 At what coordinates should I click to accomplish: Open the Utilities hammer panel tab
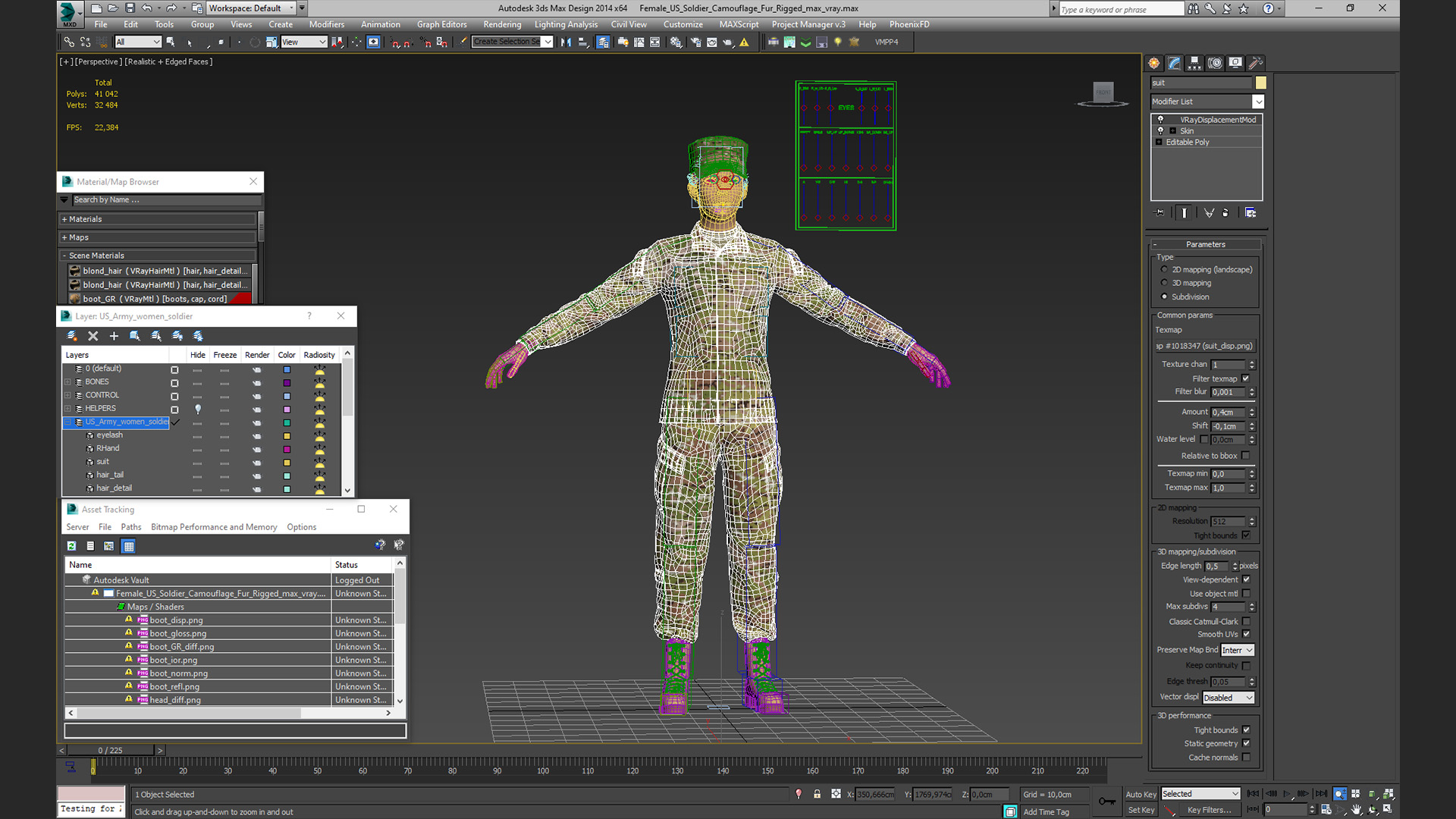(x=1256, y=63)
